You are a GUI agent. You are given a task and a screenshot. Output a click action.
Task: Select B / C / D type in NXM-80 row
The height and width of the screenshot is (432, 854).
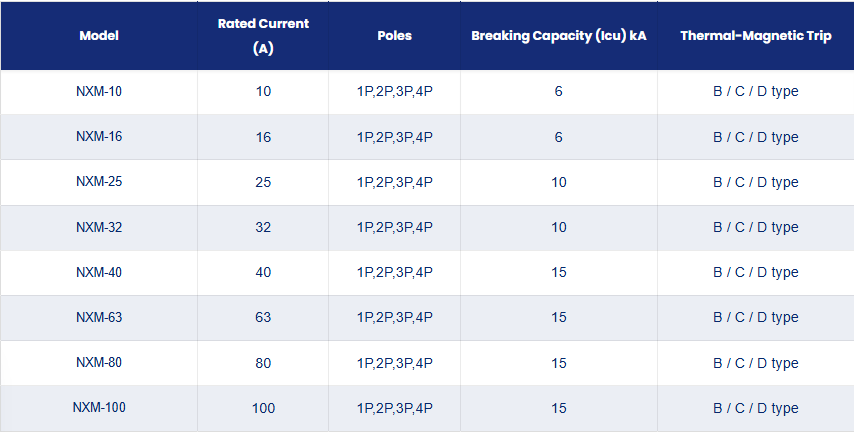756,363
